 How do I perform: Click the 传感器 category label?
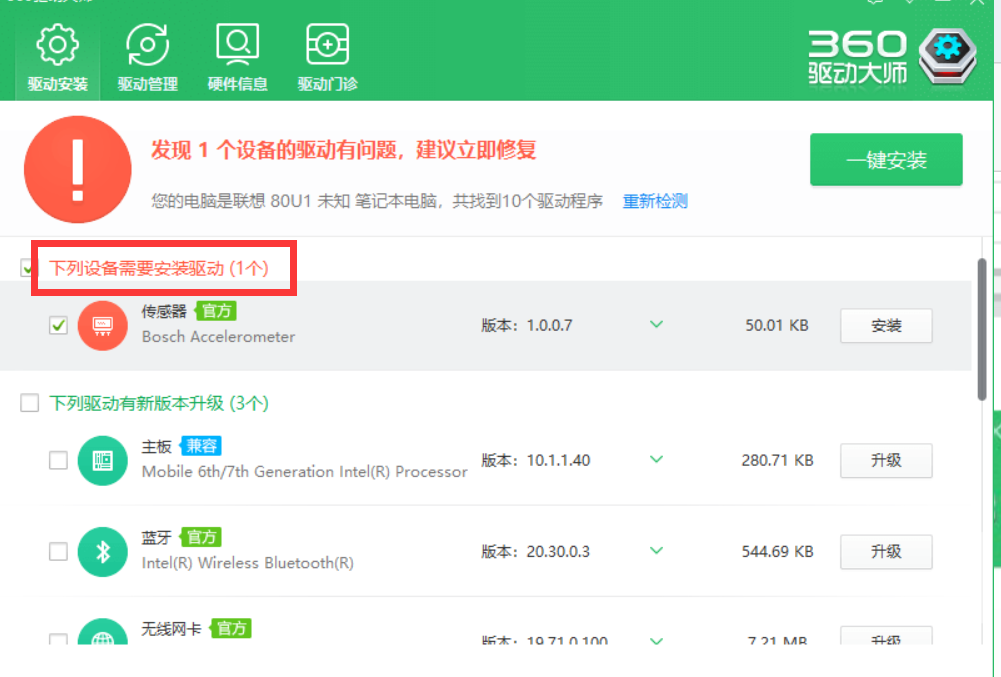[x=164, y=311]
